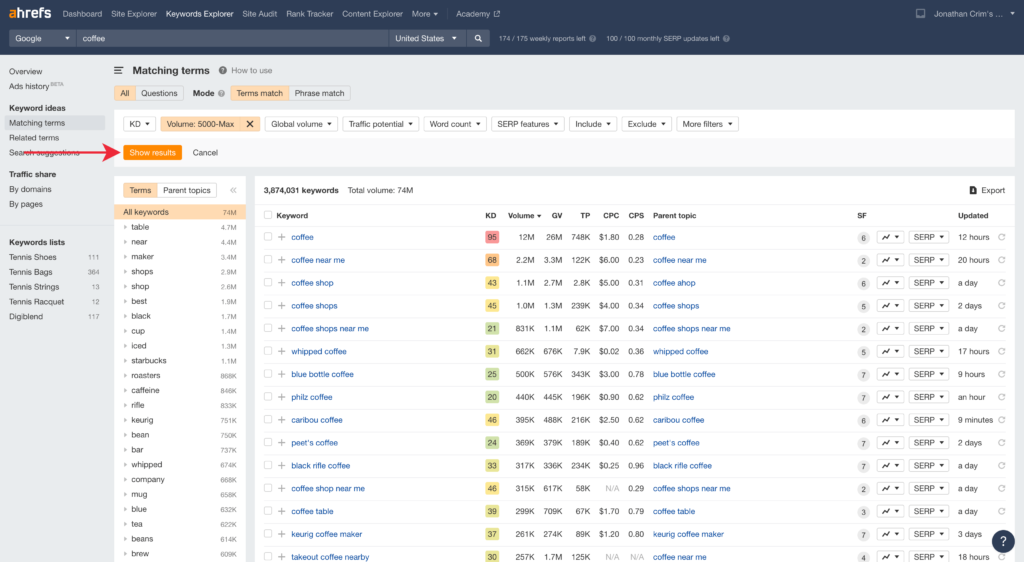
Task: Check the philz coffee checkbox
Action: tap(268, 397)
